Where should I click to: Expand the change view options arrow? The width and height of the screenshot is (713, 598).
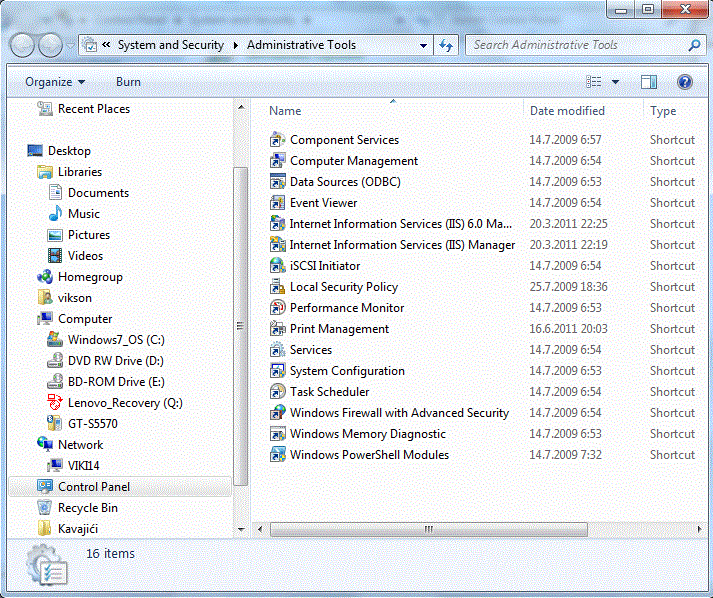tap(615, 82)
